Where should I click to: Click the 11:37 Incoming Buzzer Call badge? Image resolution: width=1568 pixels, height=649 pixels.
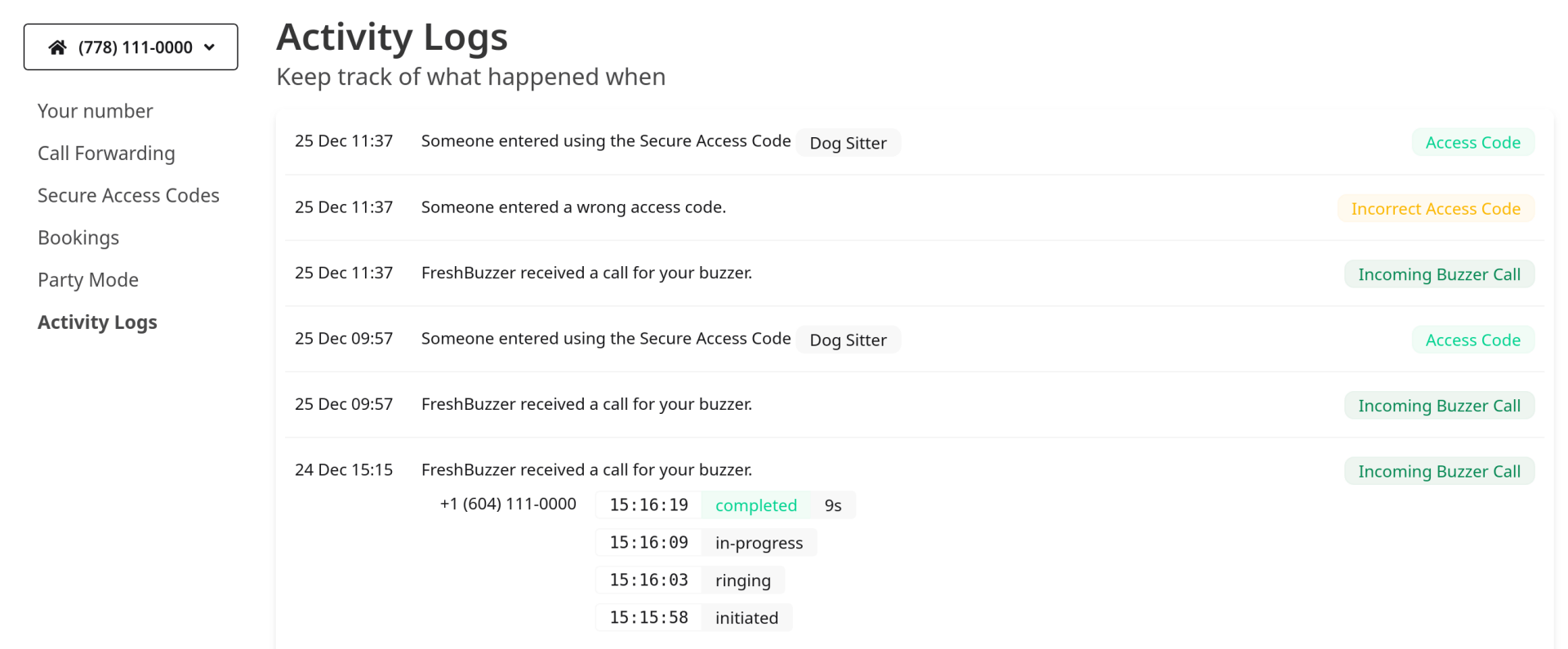tap(1438, 274)
